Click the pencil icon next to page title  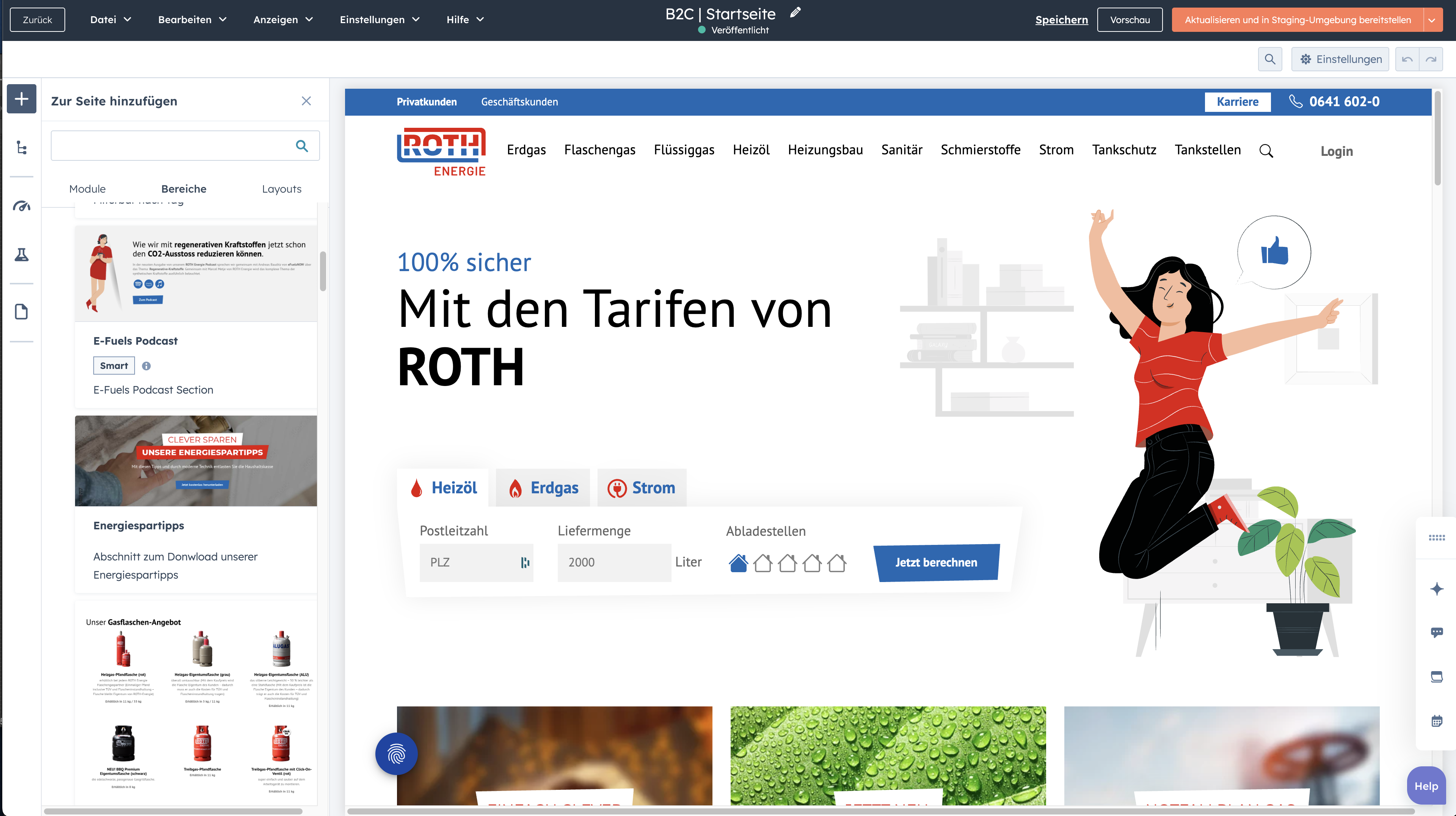point(795,13)
